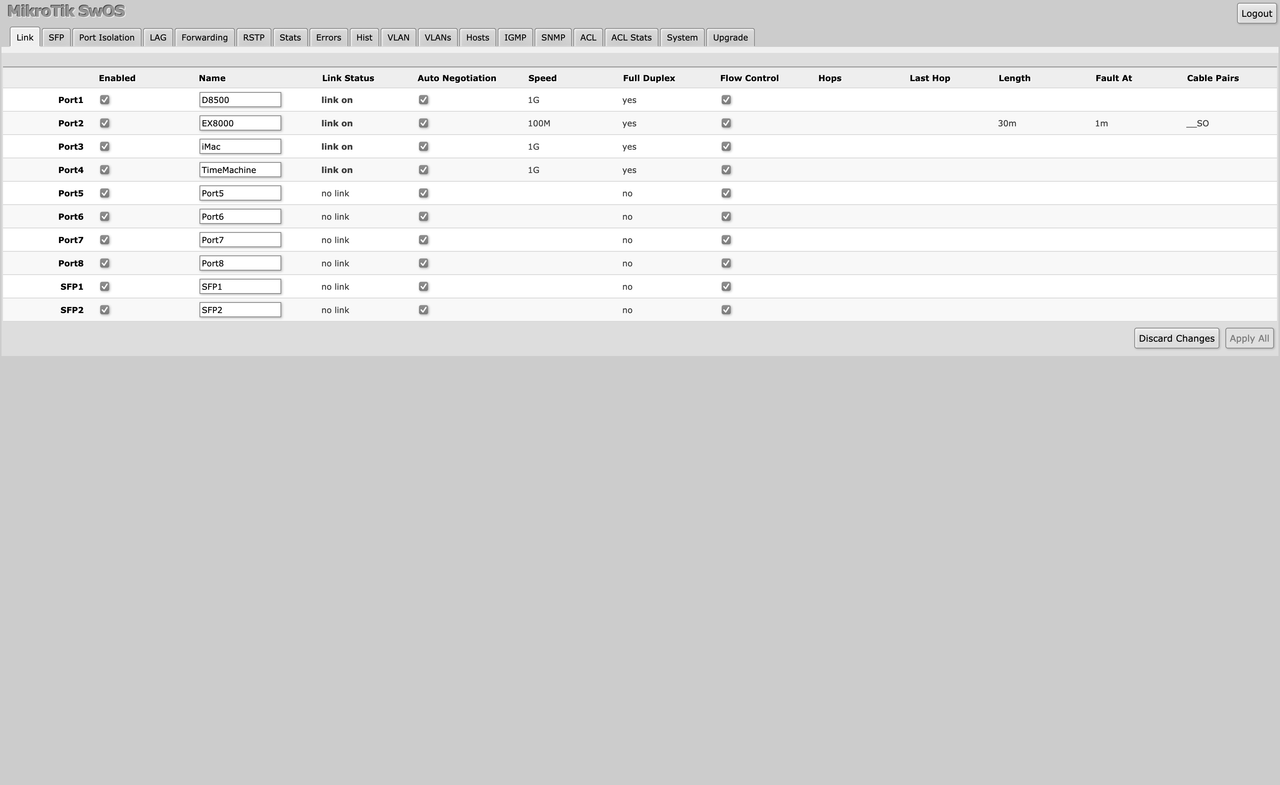Switch to the RSTP tab

click(x=253, y=37)
